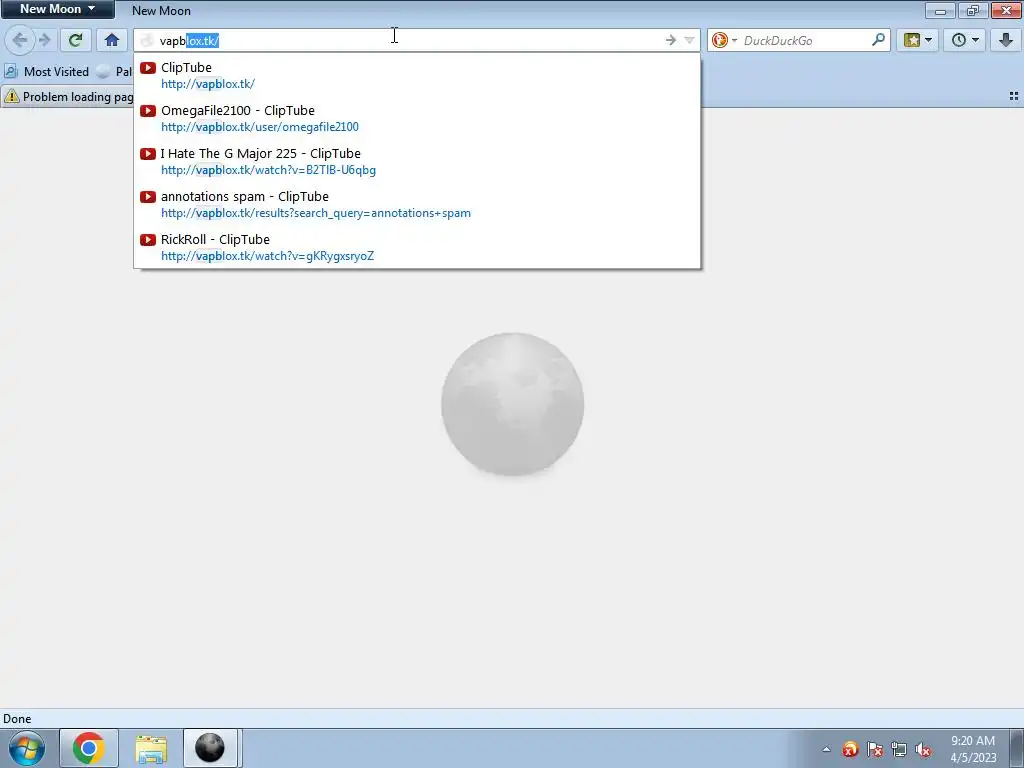Viewport: 1024px width, 768px height.
Task: Click the network status tray icon
Action: [x=899, y=749]
